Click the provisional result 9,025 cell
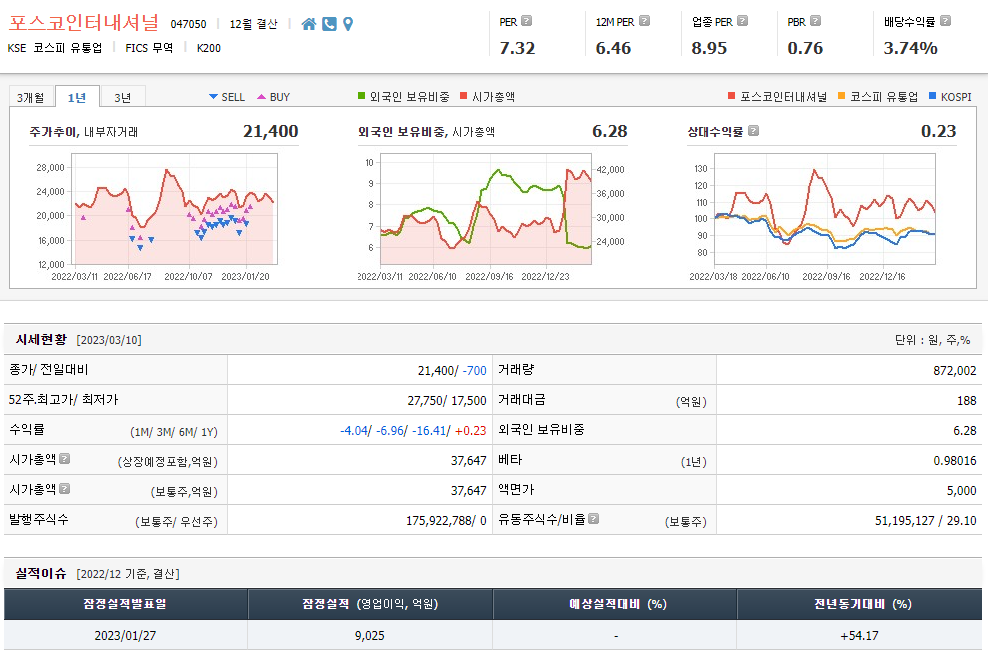 [370, 635]
